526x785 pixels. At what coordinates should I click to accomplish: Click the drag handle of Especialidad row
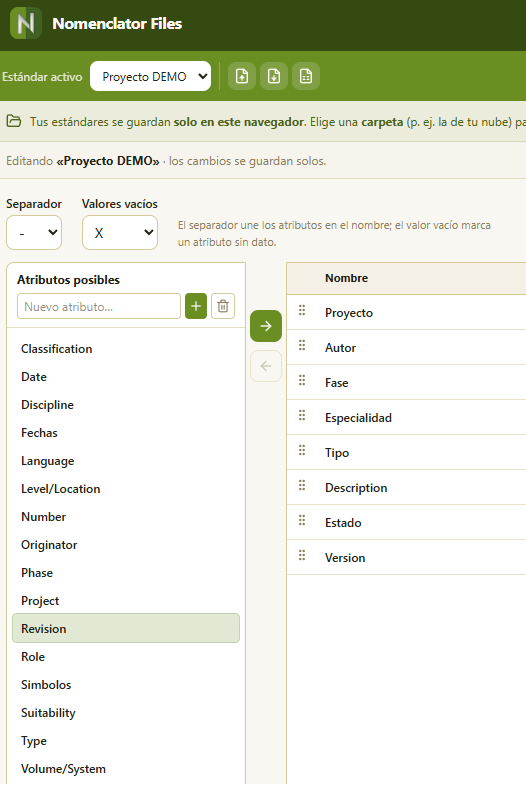coord(302,415)
